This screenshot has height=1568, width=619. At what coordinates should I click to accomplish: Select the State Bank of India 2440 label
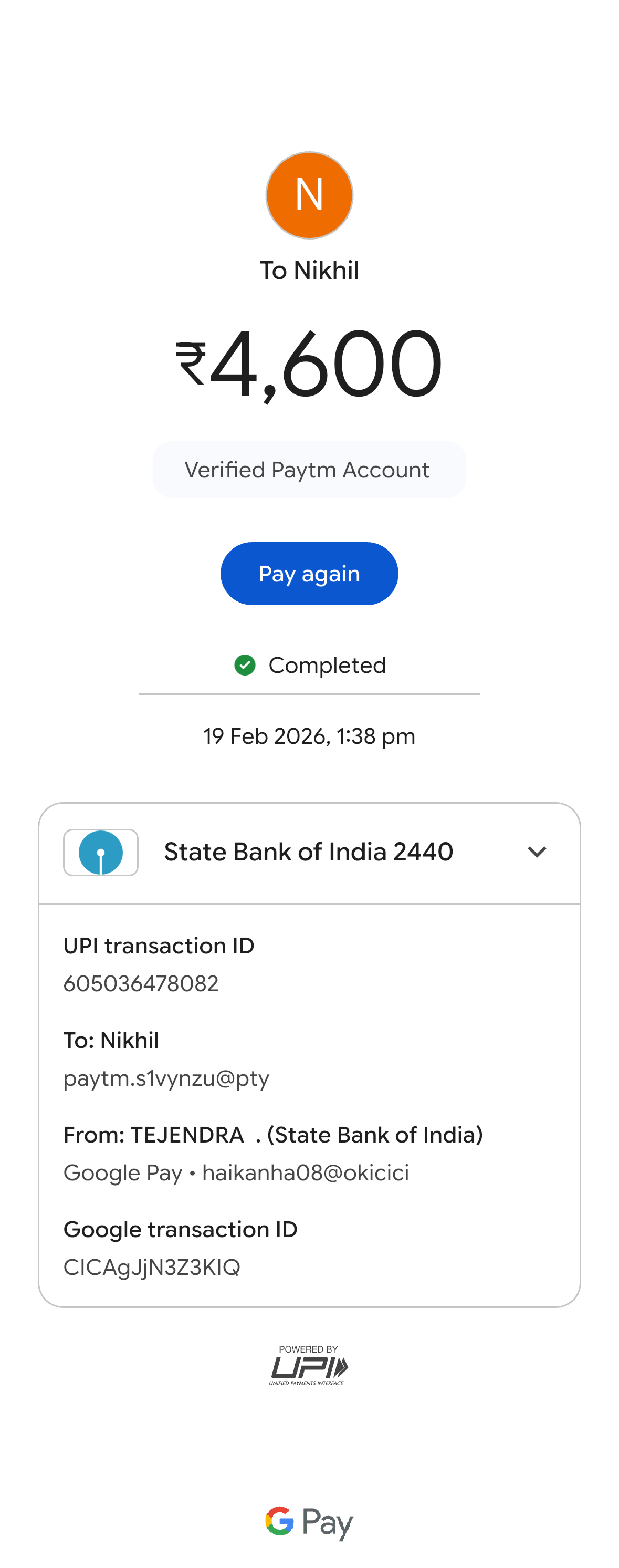coord(308,852)
